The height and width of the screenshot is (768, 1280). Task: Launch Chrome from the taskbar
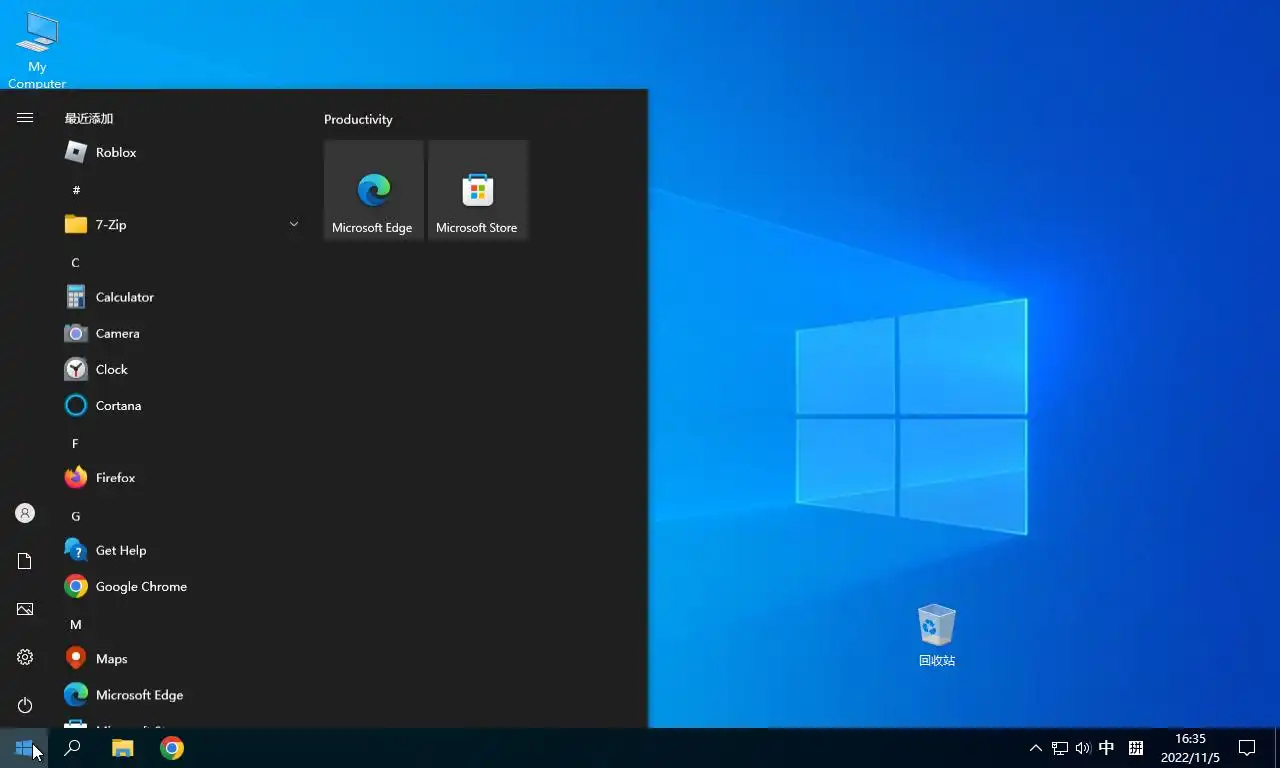tap(172, 748)
